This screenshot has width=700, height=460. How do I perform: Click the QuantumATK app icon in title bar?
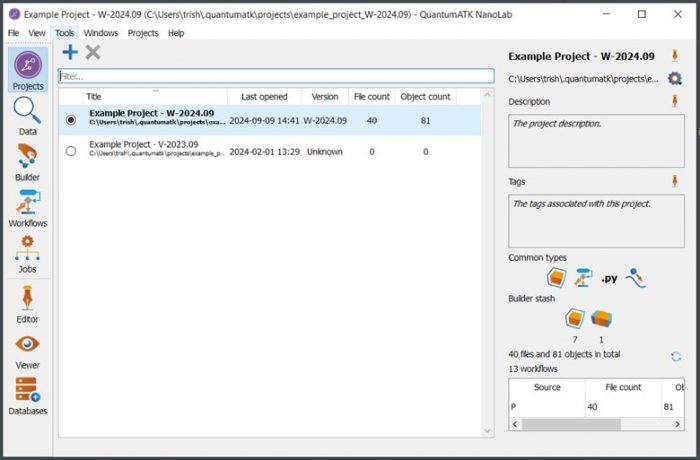[15, 14]
